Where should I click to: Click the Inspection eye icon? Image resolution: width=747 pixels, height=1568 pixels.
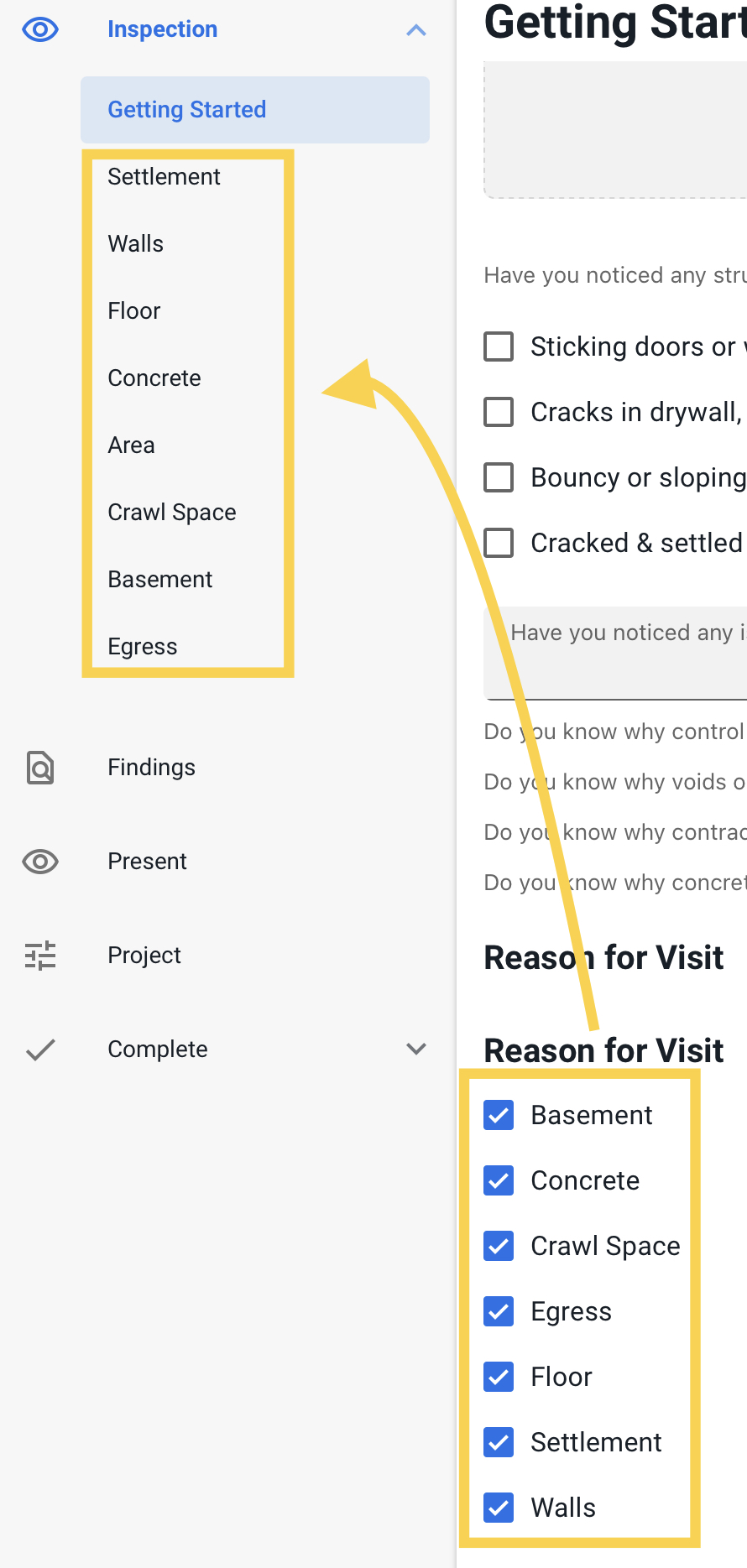click(40, 30)
